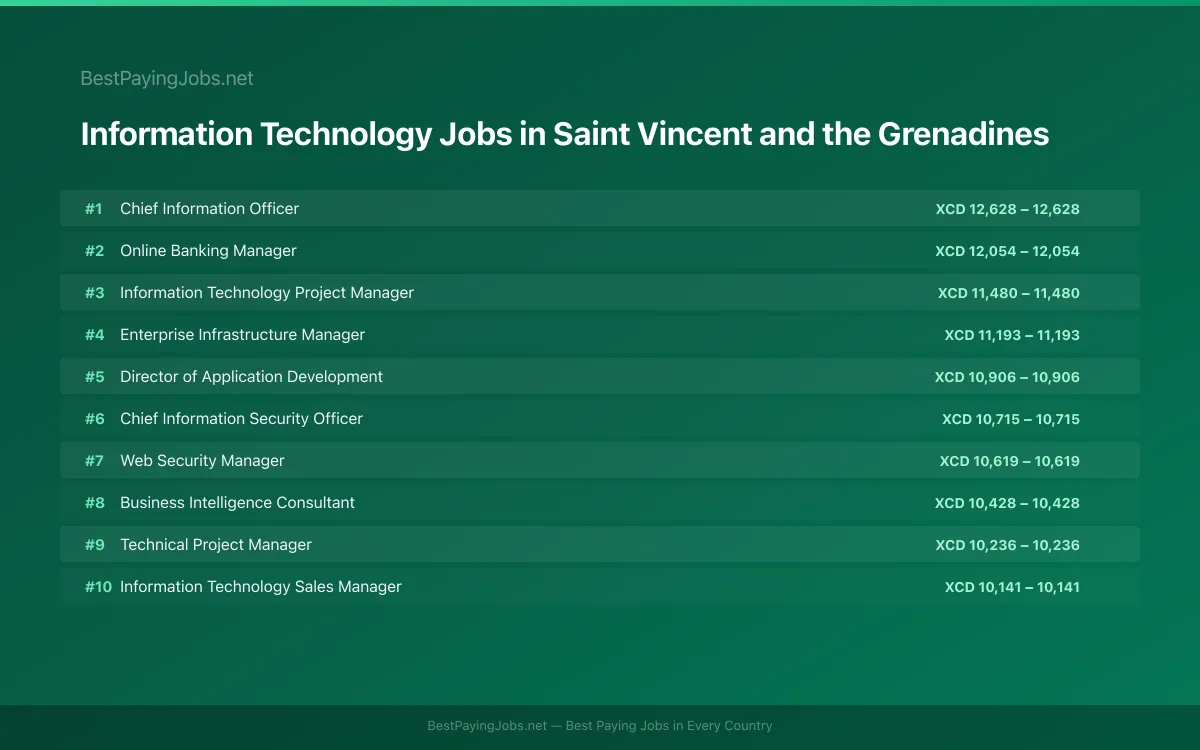Screen dimensions: 1200x750
Task: Select Information Technology Sales Manager job title
Action: pos(261,587)
